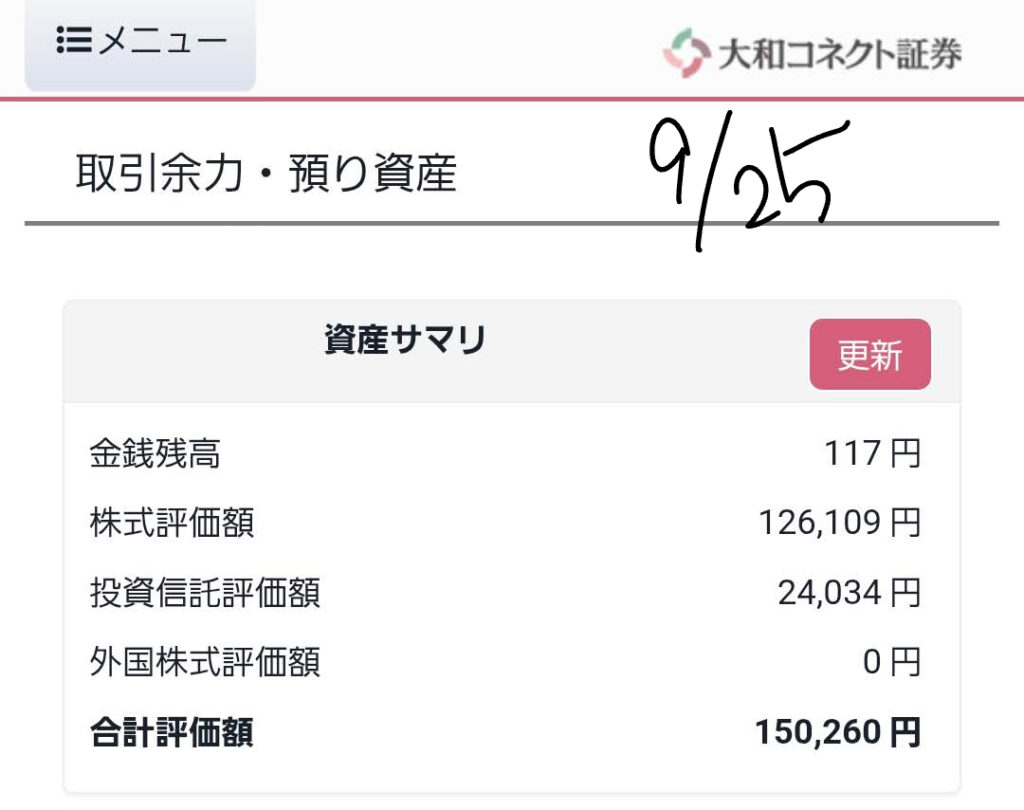Click the 株式評価額 row label
The width and height of the screenshot is (1024, 810).
[172, 523]
